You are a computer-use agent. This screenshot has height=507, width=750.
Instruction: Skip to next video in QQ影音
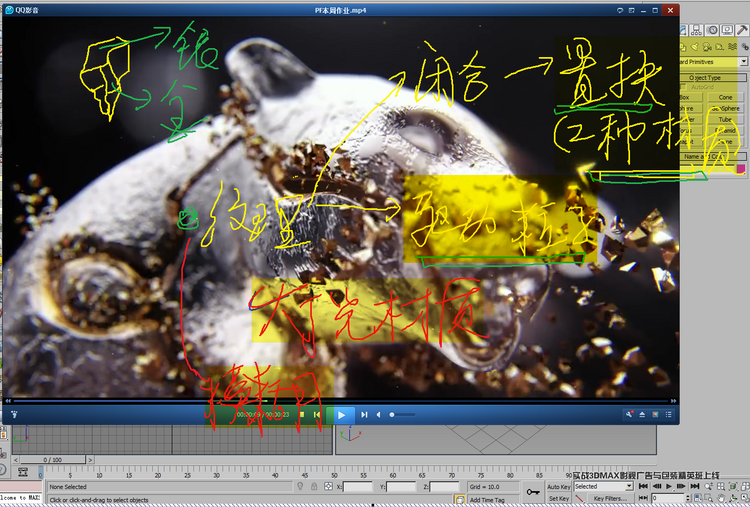[x=364, y=415]
